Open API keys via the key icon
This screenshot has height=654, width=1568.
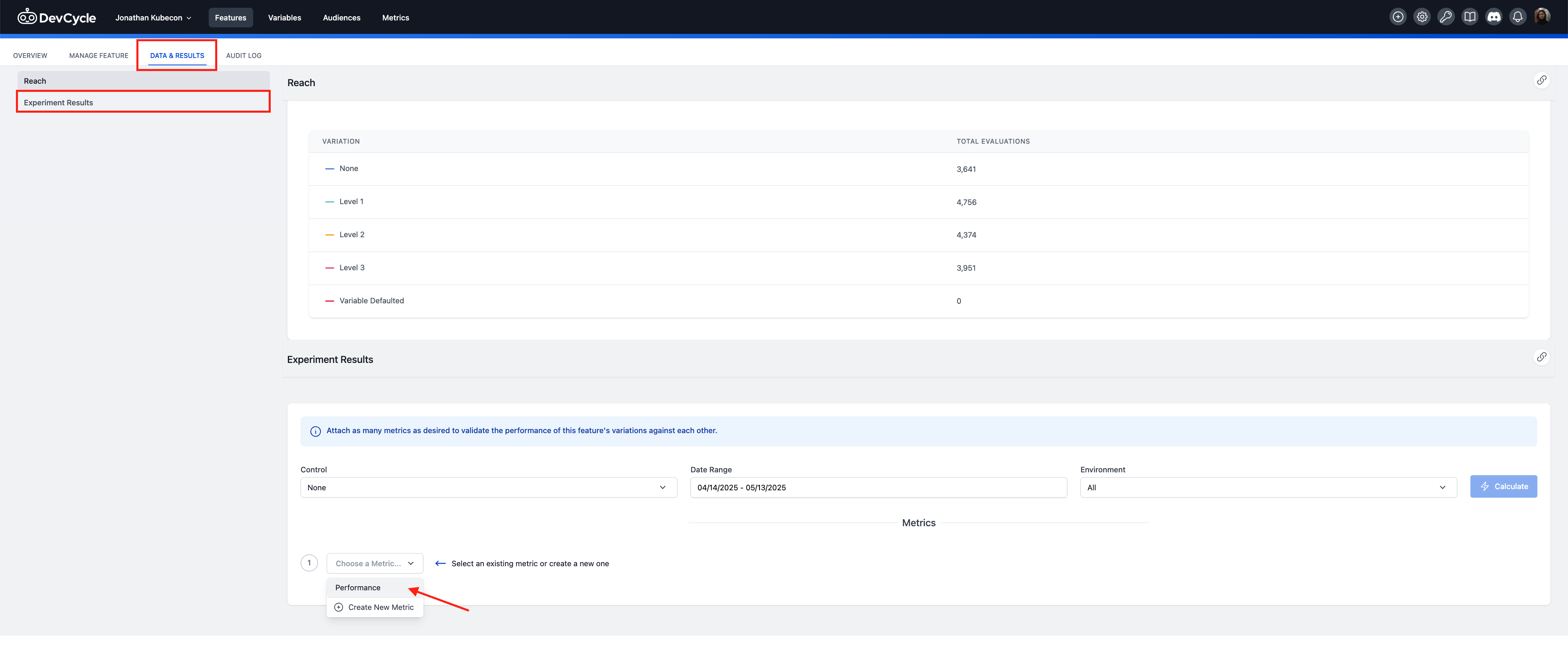(1445, 16)
